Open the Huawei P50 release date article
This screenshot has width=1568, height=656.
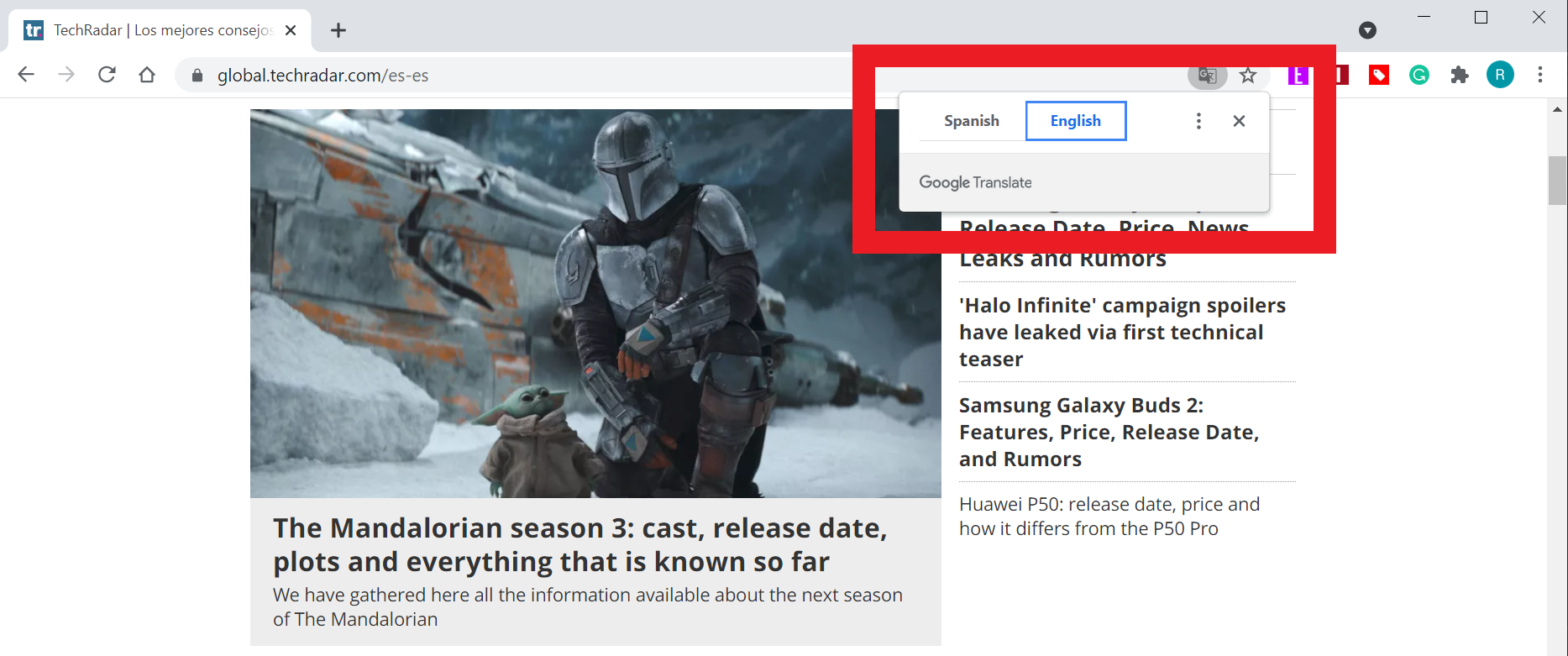(1109, 516)
